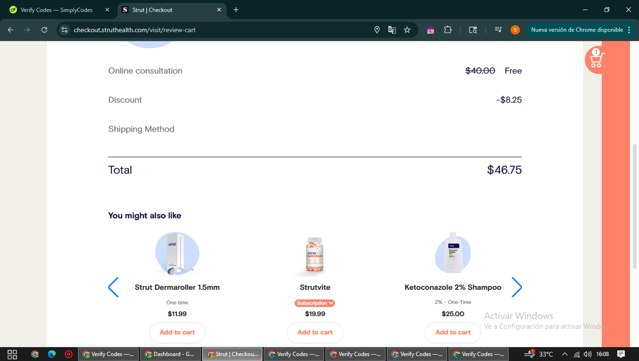639x361 pixels.
Task: Click the browser forward arrow
Action: (x=27, y=30)
